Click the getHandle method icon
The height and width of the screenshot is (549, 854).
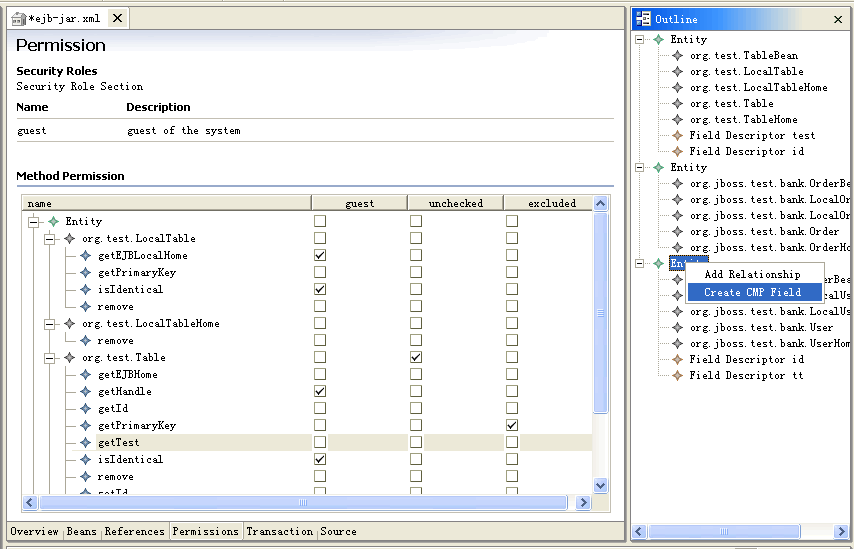(x=86, y=392)
